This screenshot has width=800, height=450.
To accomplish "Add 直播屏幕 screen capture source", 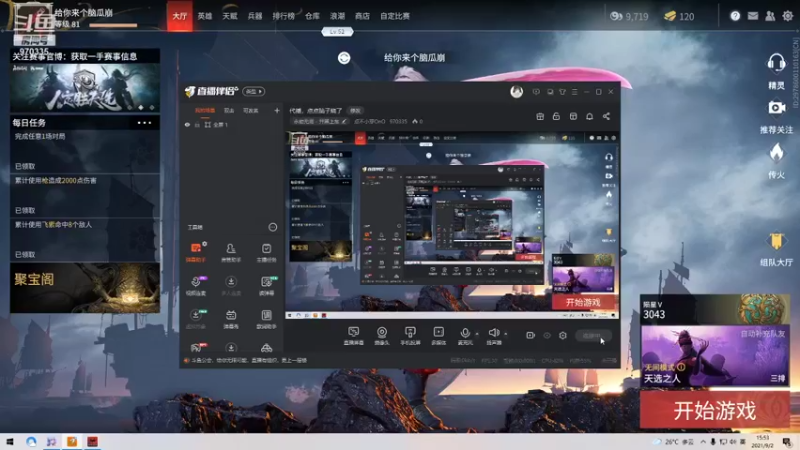I will click(x=353, y=336).
